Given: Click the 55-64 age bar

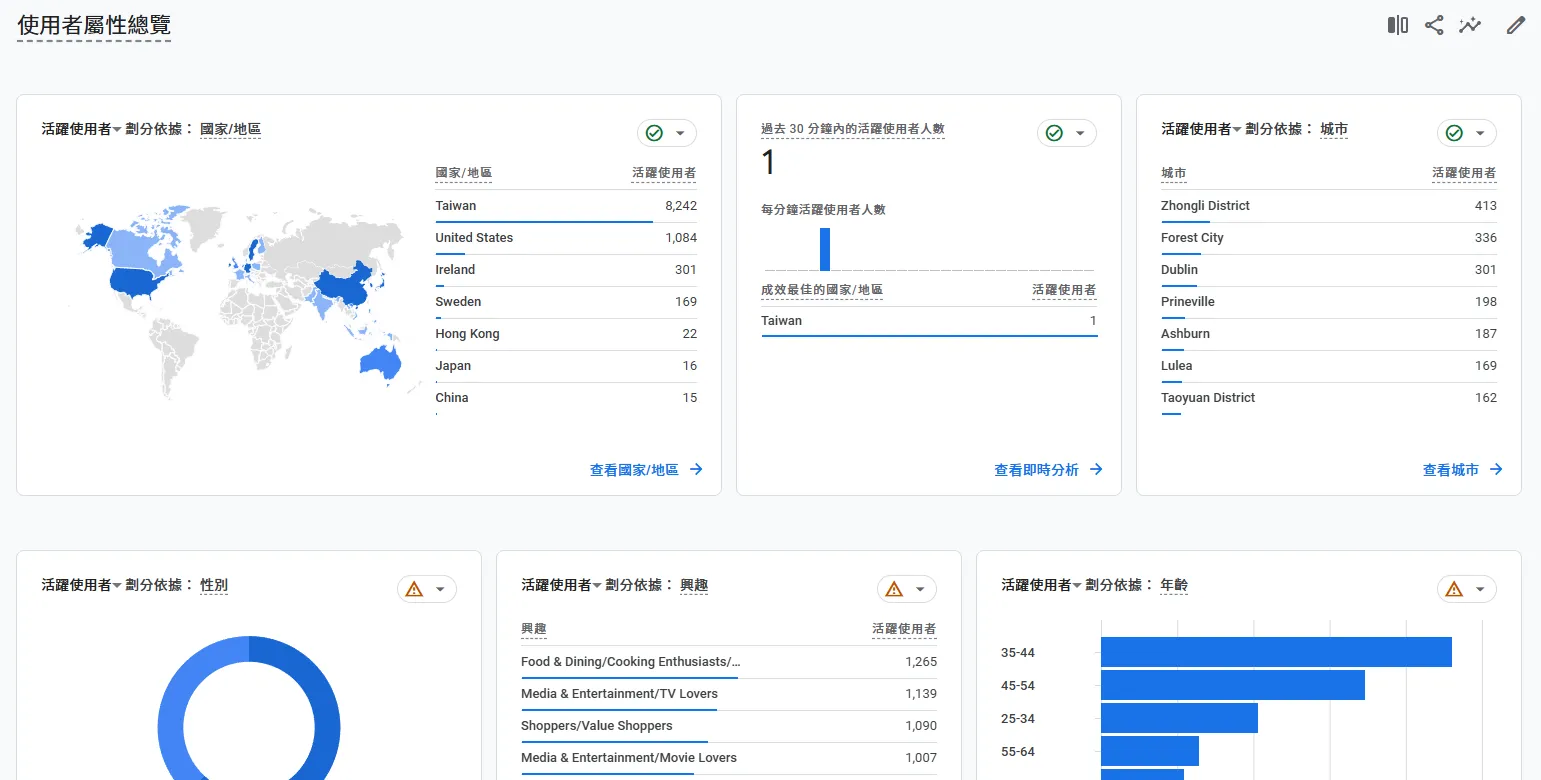Looking at the screenshot, I should pos(1150,751).
